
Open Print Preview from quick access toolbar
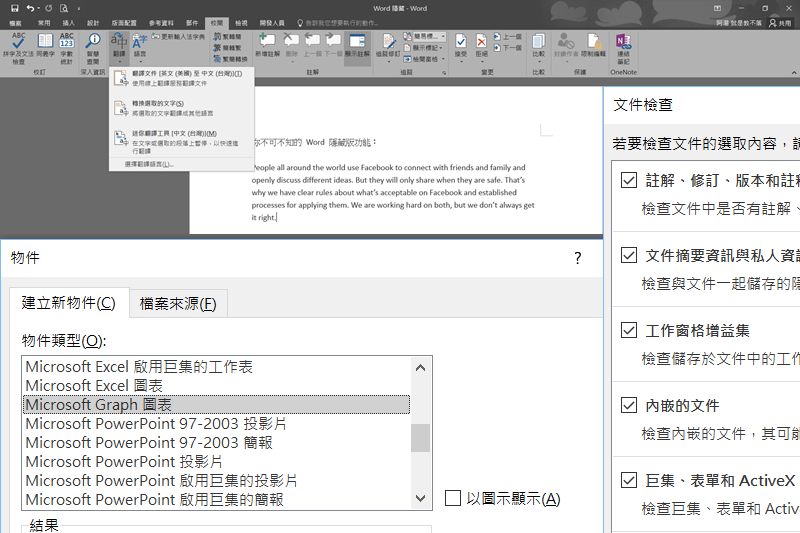pyautogui.click(x=64, y=8)
